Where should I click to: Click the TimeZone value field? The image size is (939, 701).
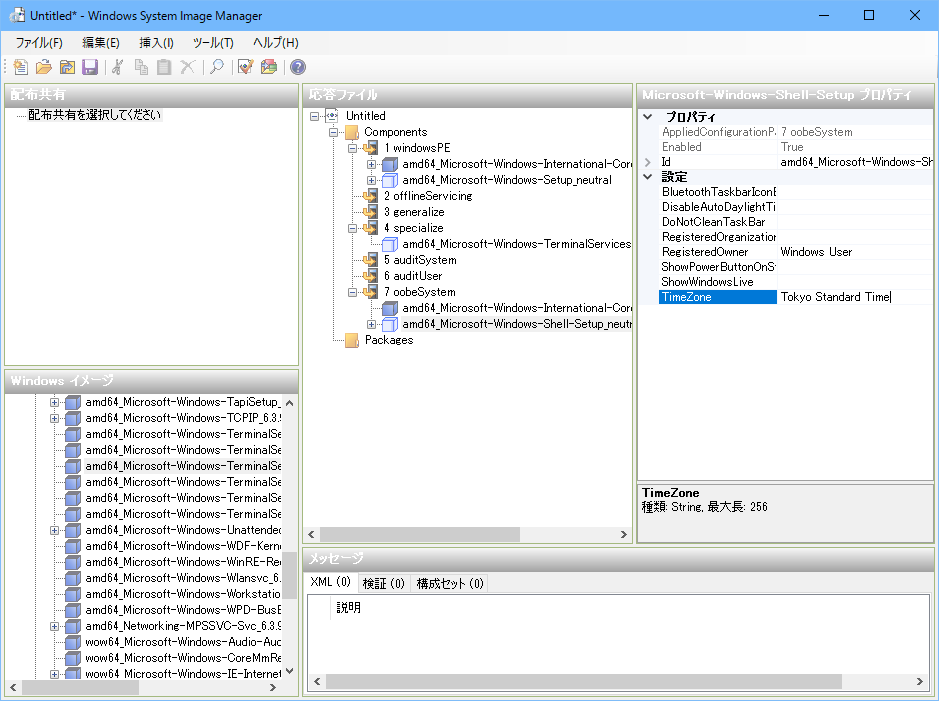855,297
